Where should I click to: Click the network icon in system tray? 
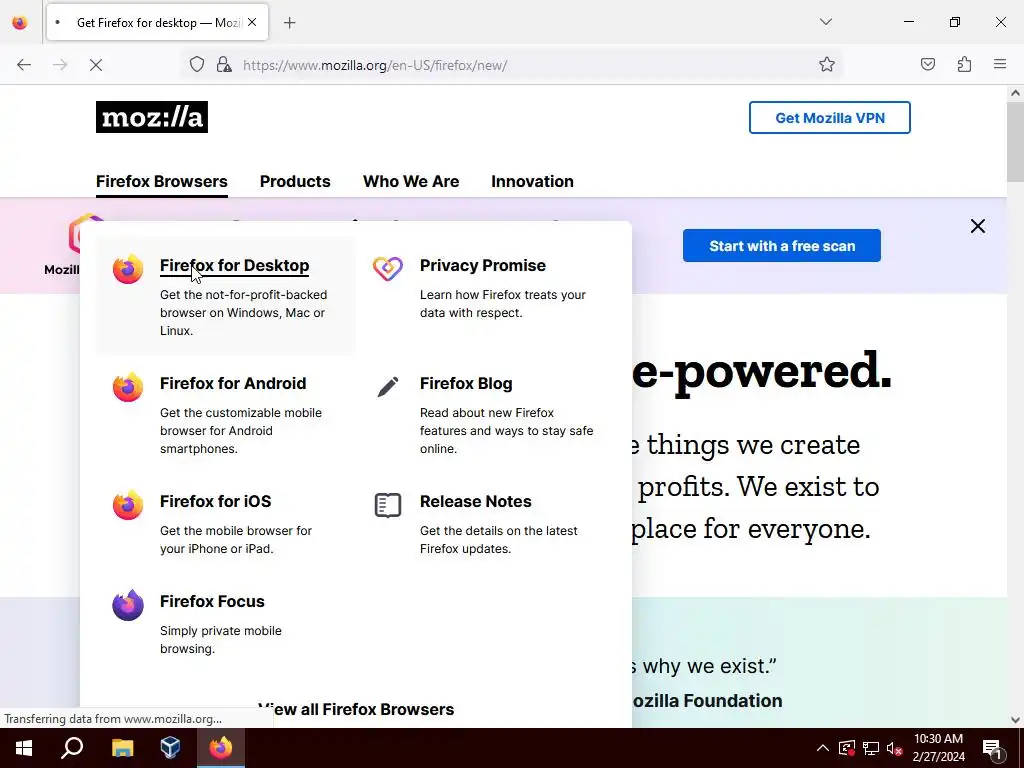(x=871, y=748)
